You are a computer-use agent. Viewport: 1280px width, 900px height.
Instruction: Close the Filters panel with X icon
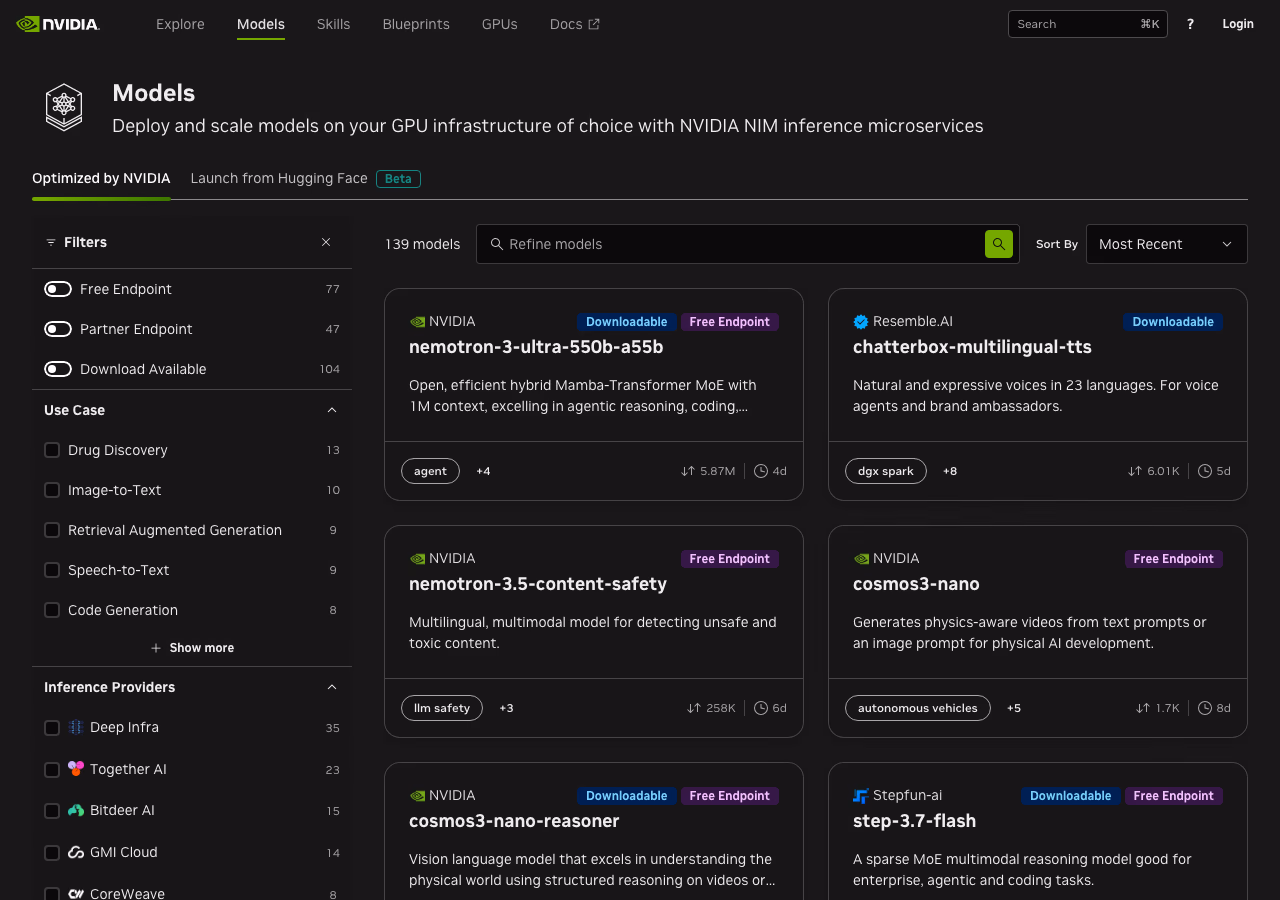pyautogui.click(x=326, y=242)
